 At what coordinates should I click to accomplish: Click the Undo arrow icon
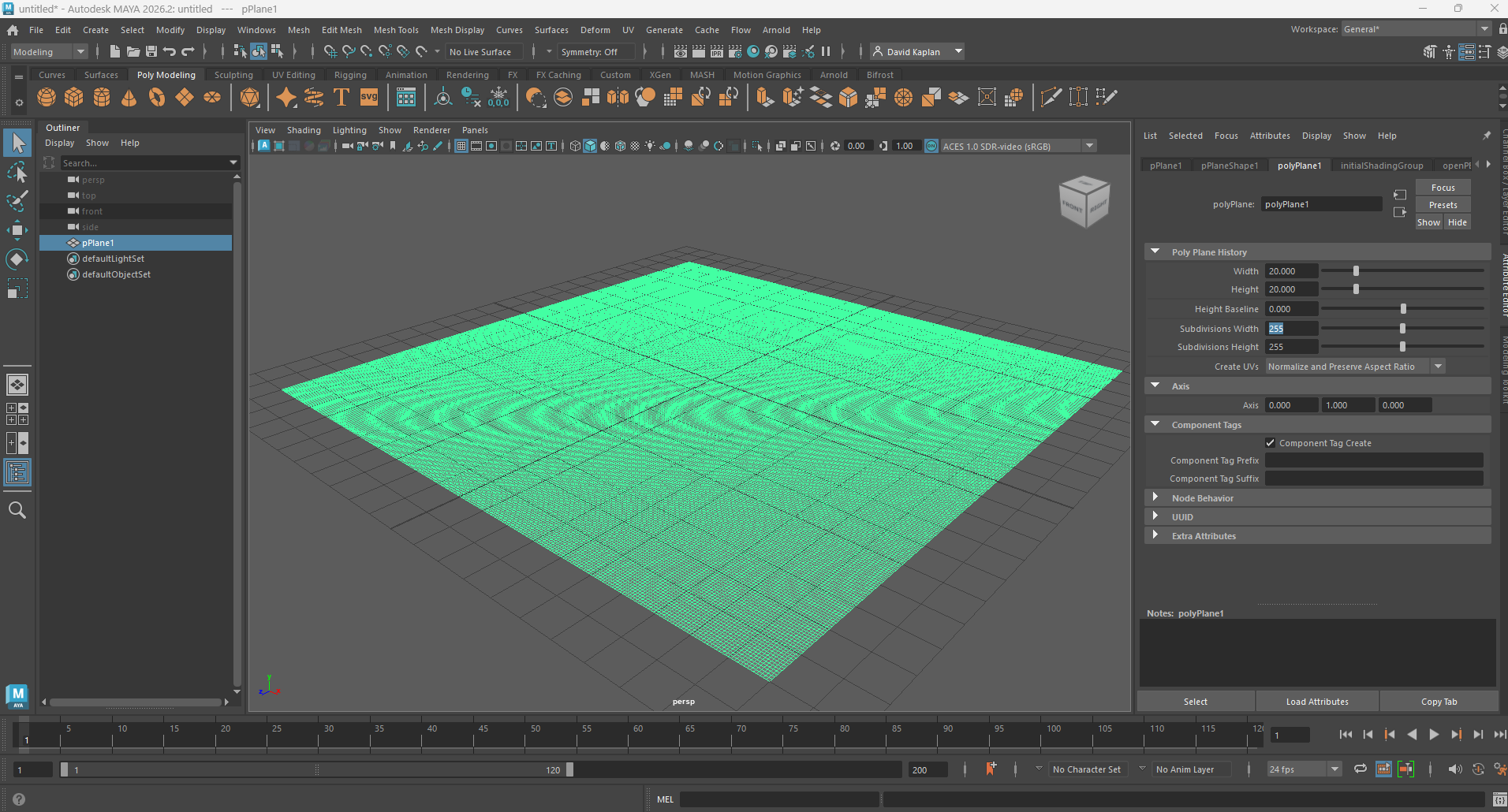tap(170, 51)
